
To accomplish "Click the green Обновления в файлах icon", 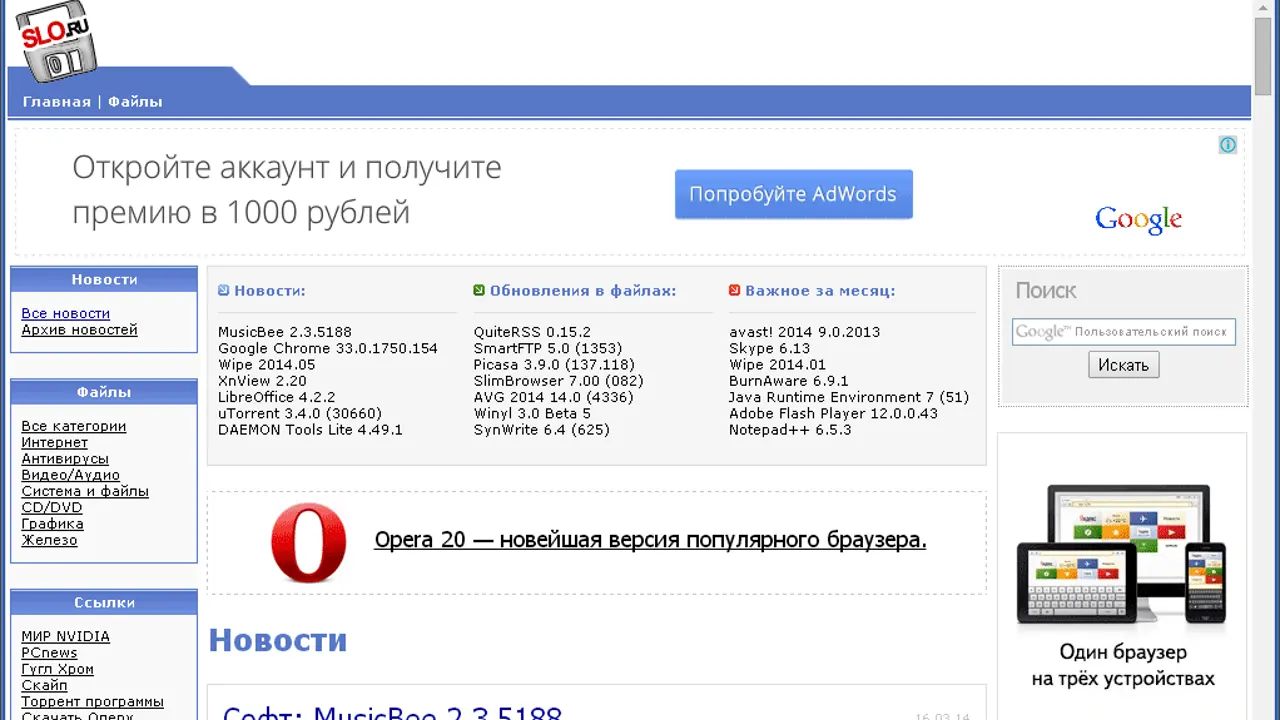I will (479, 291).
